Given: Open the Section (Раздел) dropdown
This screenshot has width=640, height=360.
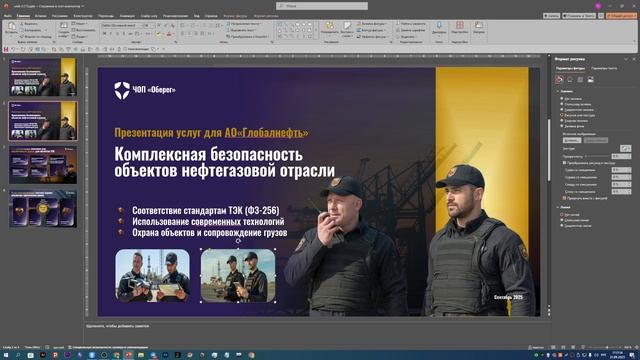Looking at the screenshot, I should (x=81, y=36).
